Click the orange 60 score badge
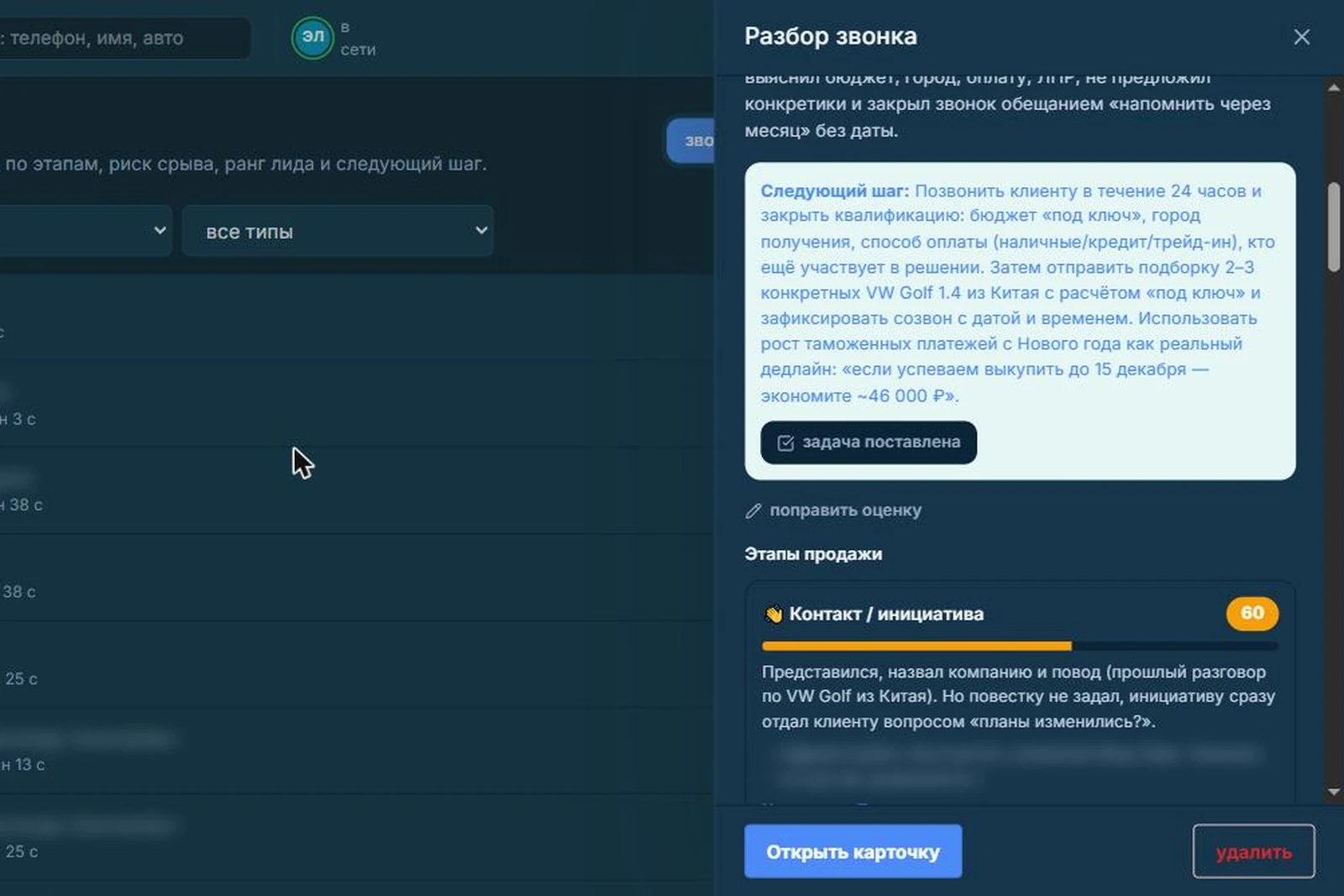 point(1252,613)
